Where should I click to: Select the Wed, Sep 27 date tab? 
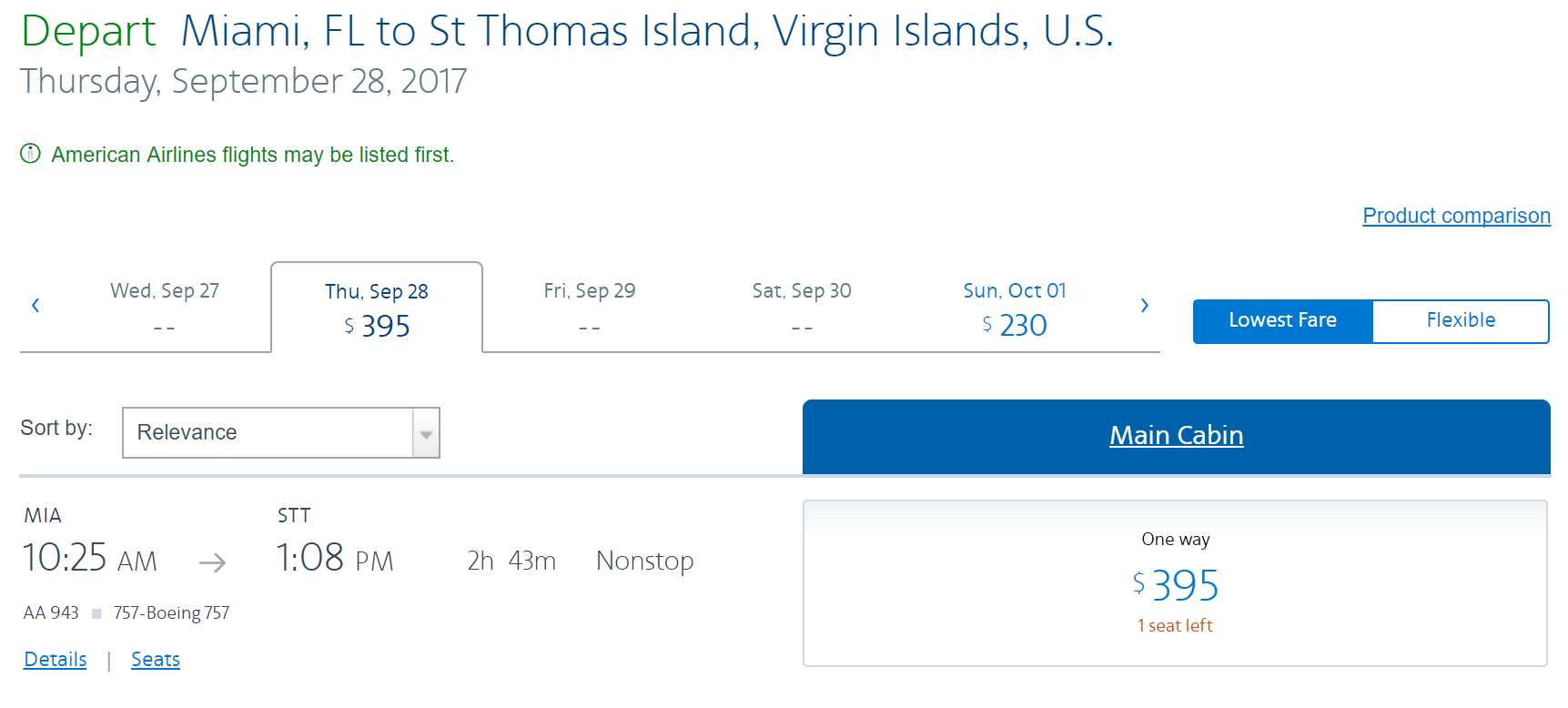165,307
